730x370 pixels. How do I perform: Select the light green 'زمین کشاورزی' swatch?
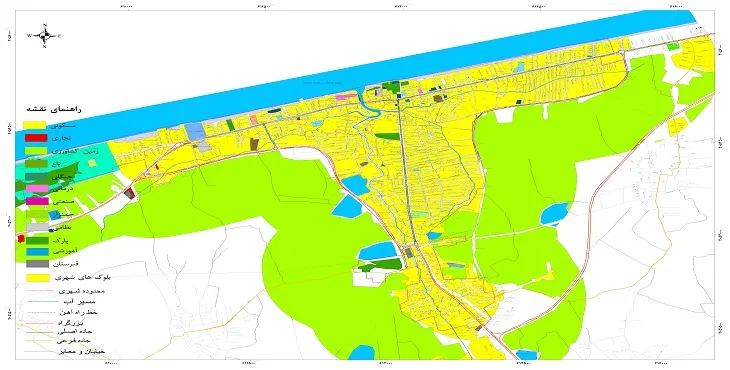(x=36, y=151)
